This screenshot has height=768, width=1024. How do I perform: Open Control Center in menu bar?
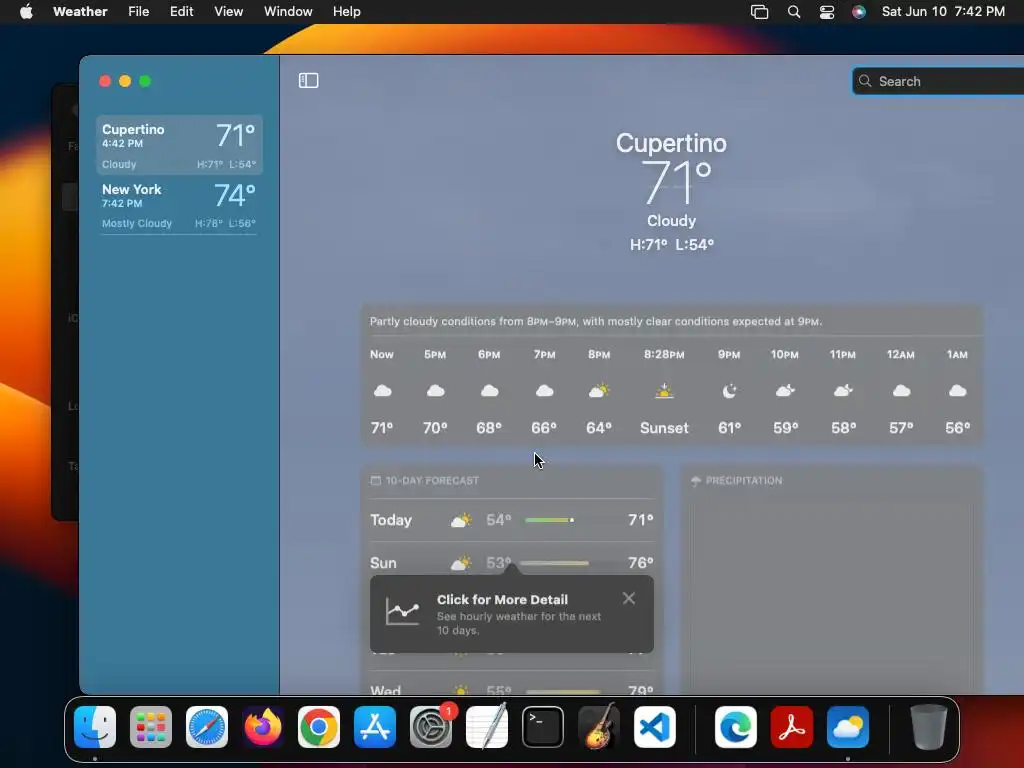click(827, 12)
